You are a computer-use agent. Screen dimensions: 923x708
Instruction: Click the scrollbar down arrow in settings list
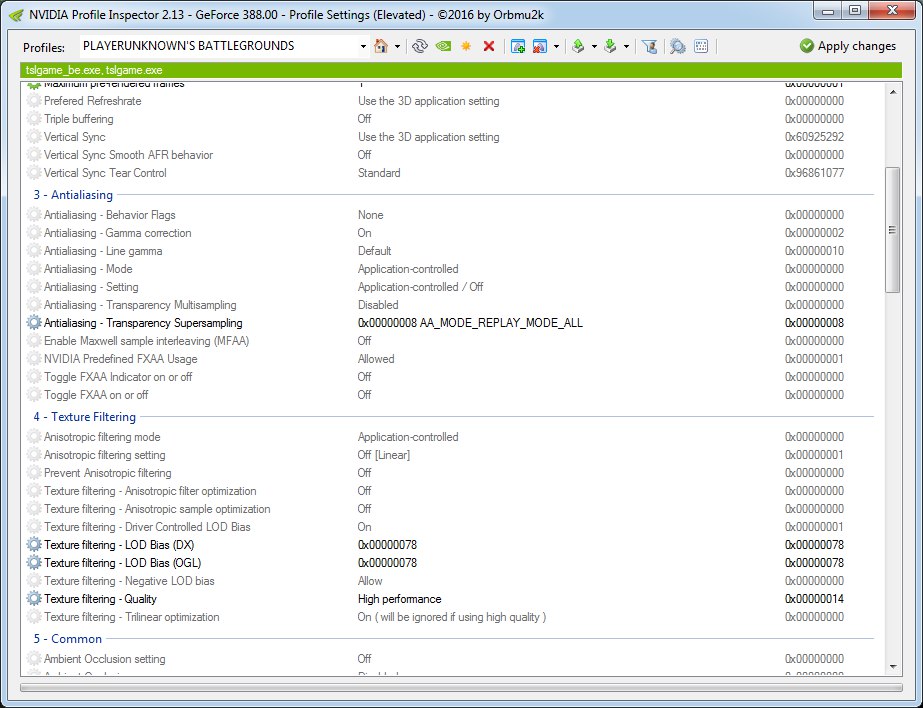pyautogui.click(x=893, y=667)
